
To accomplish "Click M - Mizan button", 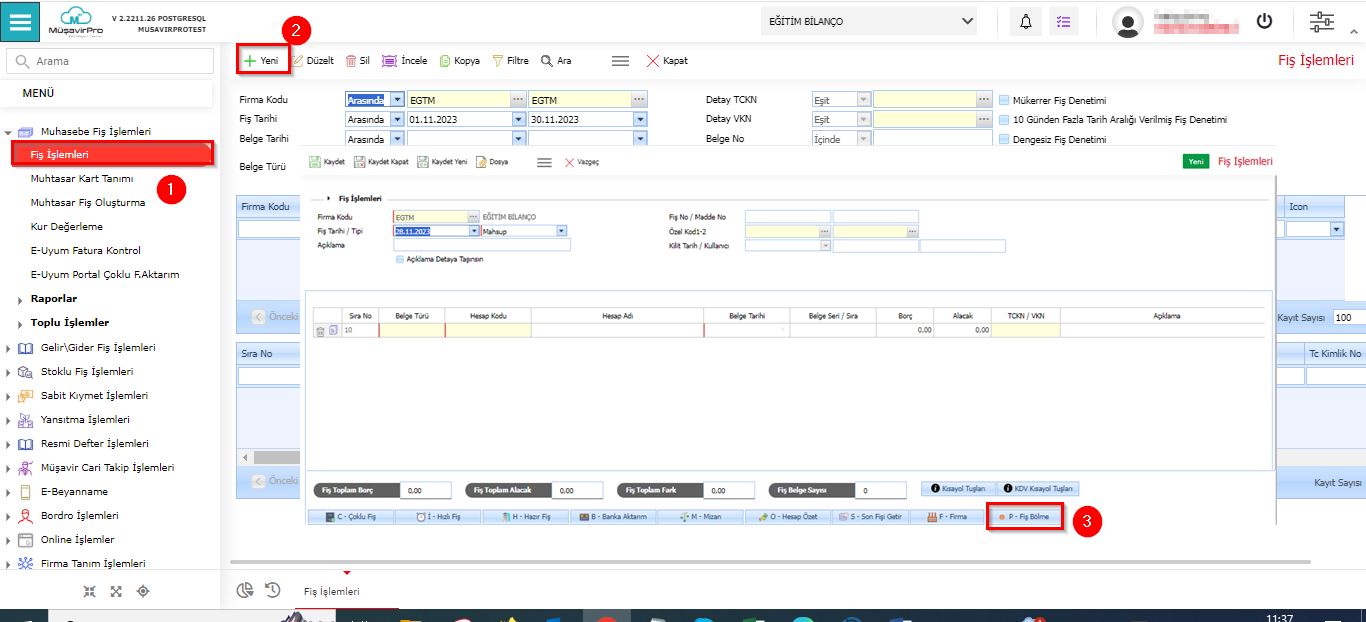I will [x=700, y=517].
